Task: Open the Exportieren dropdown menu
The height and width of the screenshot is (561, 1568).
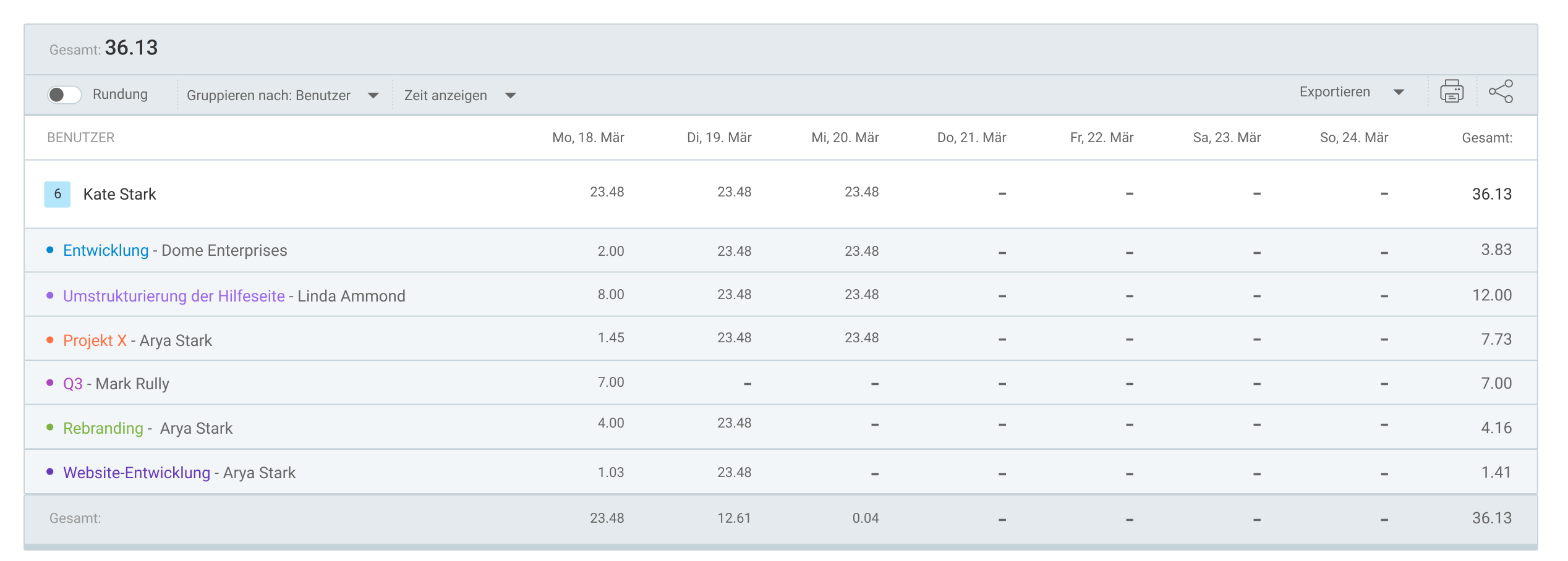Action: point(1351,92)
